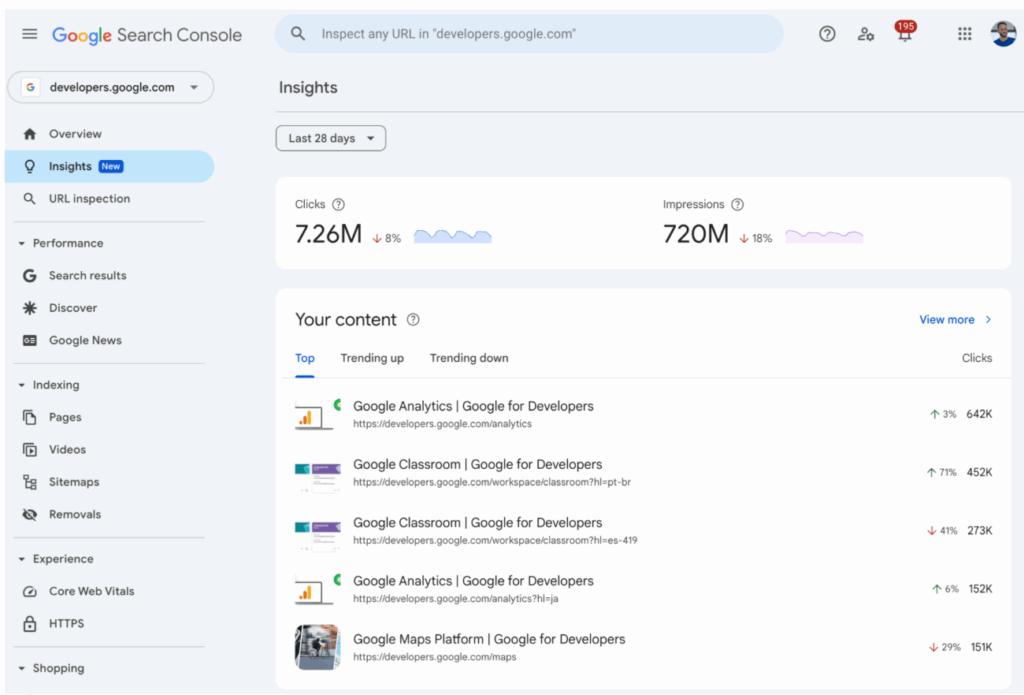Collapse the Performance sidebar section
1024x695 pixels.
[x=23, y=244]
